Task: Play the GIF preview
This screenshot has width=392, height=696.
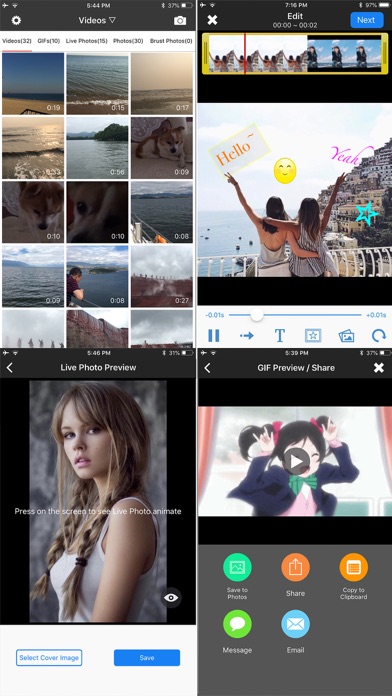Action: pyautogui.click(x=296, y=461)
